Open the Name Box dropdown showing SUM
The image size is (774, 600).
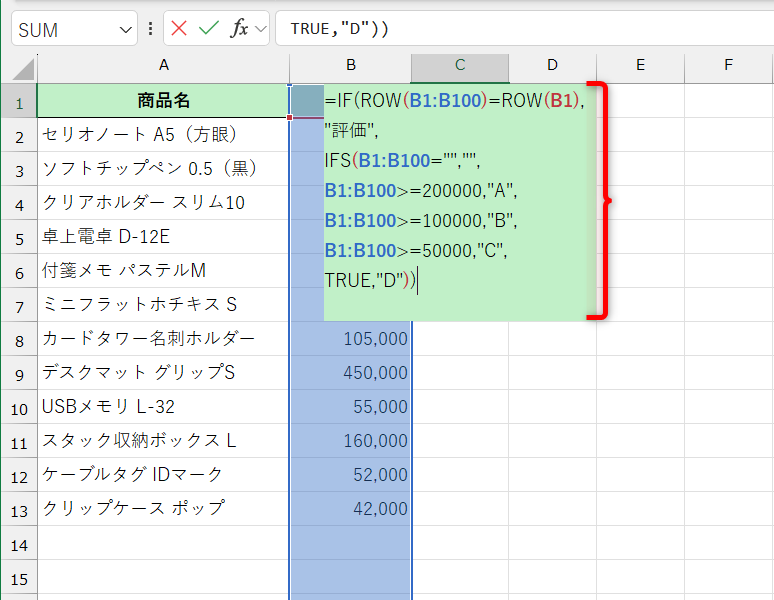click(x=126, y=30)
